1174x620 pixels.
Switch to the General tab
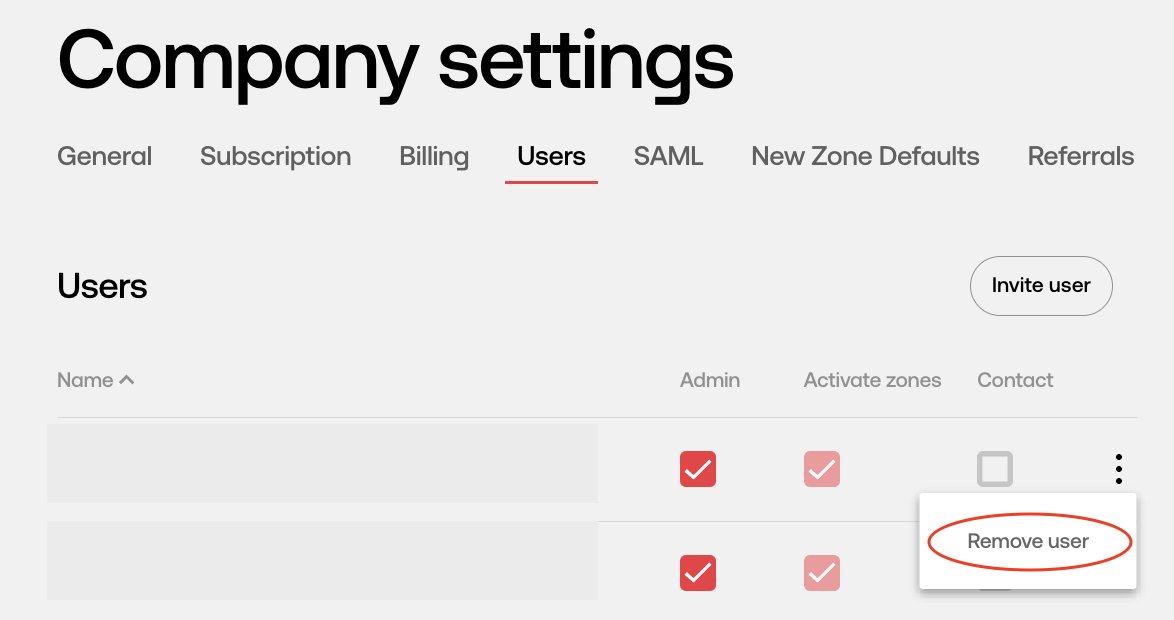[x=105, y=156]
